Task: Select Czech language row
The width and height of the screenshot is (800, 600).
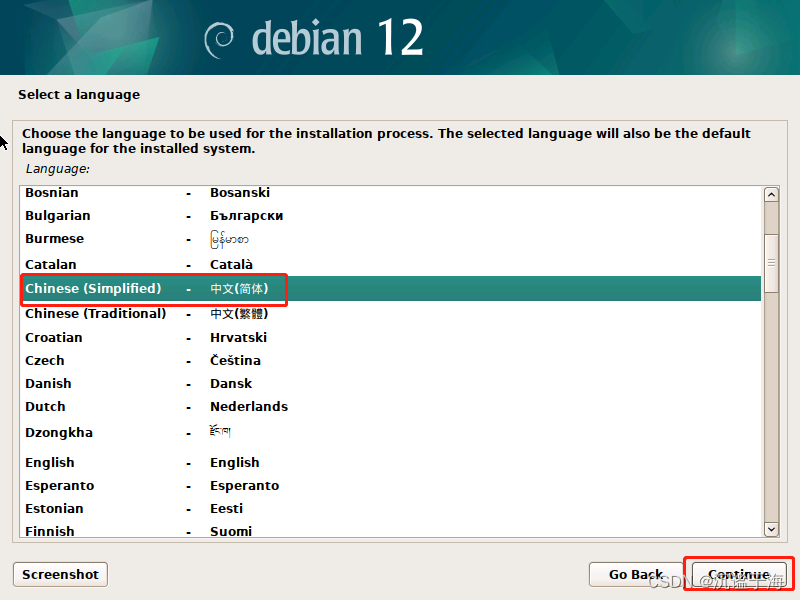Action: [x=391, y=360]
